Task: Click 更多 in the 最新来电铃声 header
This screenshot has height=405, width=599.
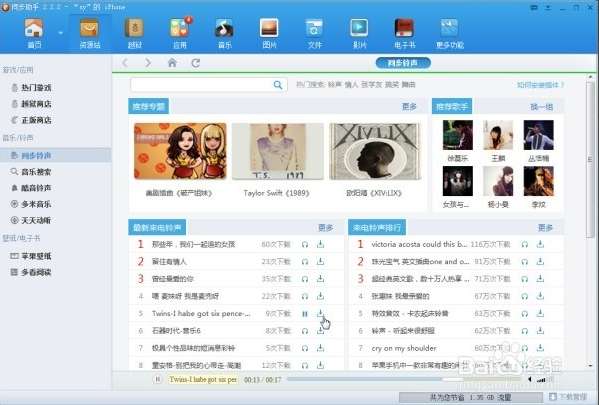Action: coord(326,228)
